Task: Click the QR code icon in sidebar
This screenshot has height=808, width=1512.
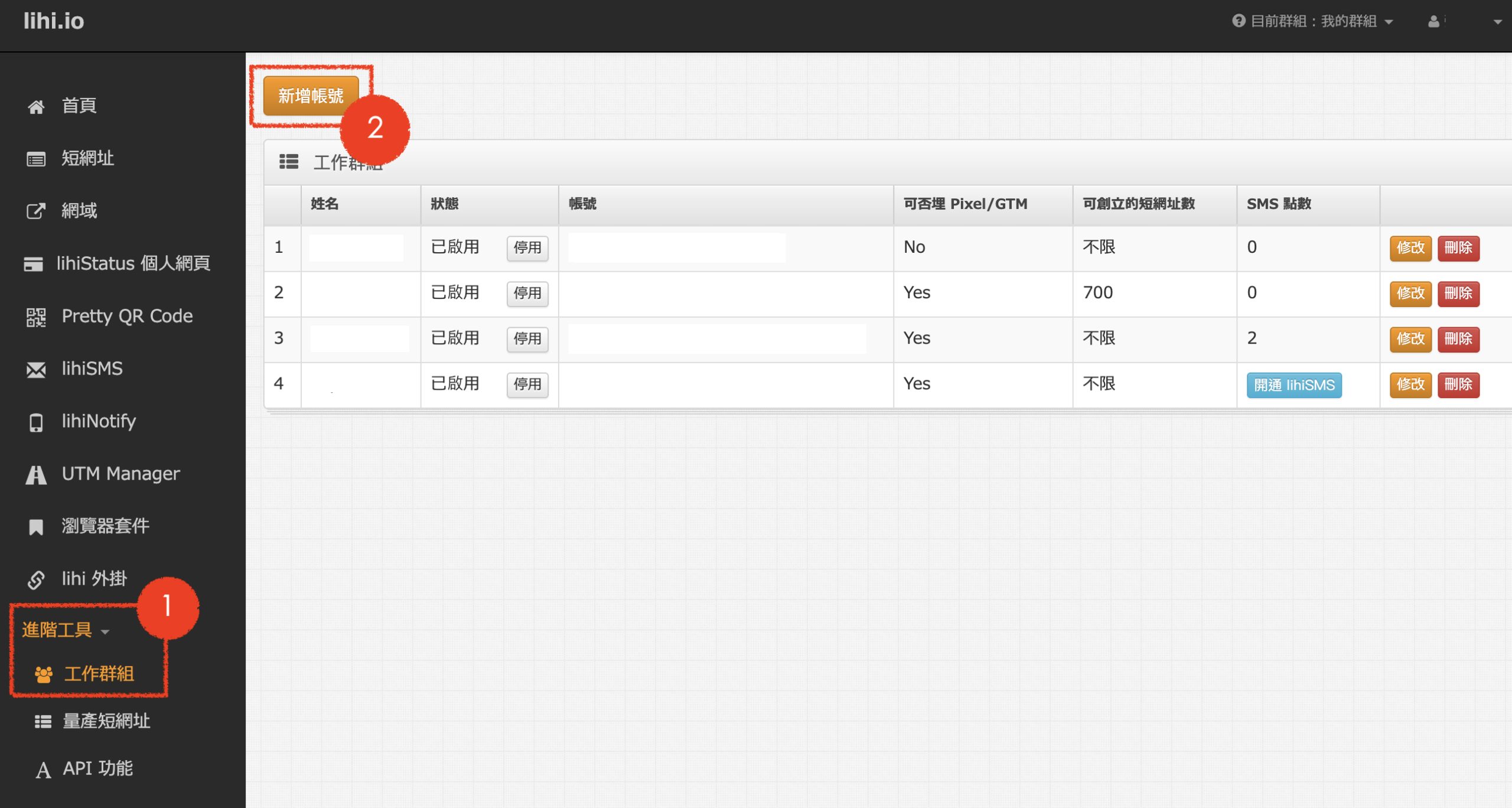Action: (36, 317)
